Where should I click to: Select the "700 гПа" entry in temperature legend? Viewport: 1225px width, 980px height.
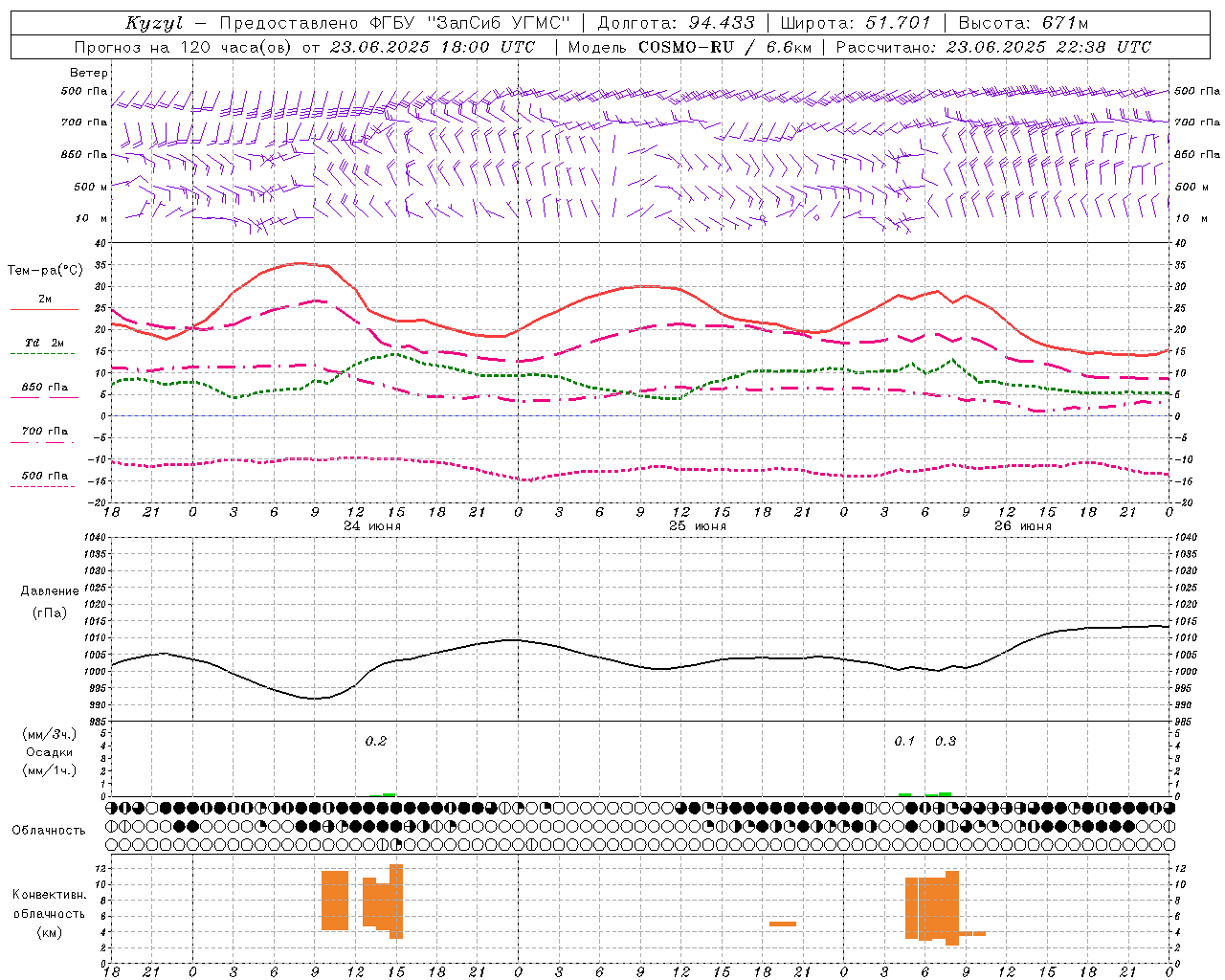pos(45,432)
